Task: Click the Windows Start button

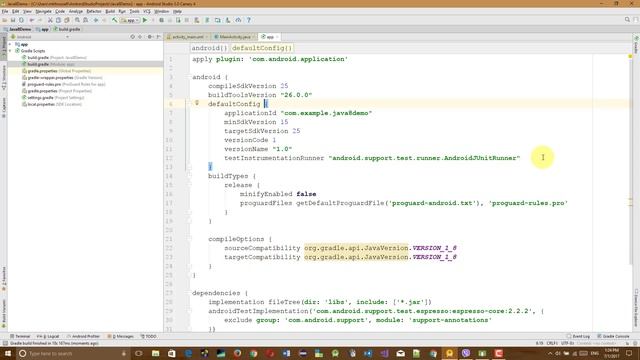Action: (7, 353)
